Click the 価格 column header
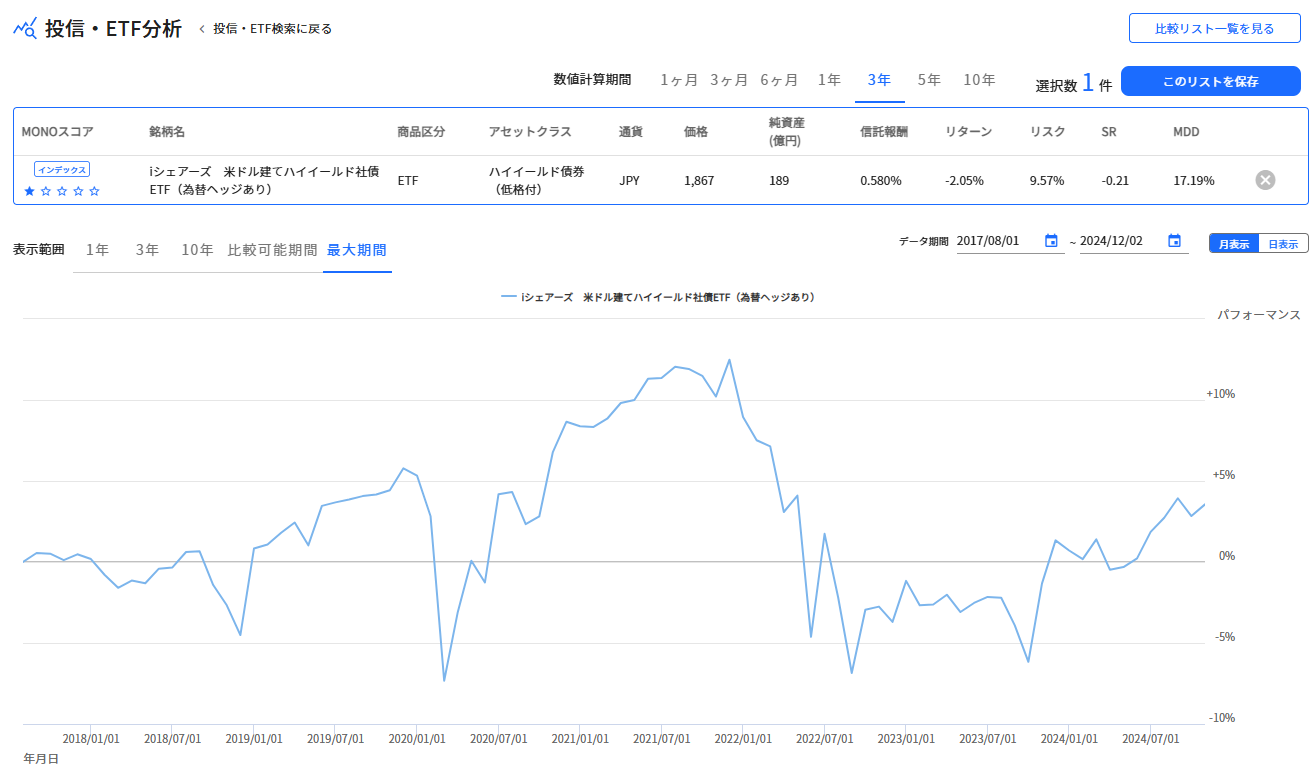 (x=696, y=131)
